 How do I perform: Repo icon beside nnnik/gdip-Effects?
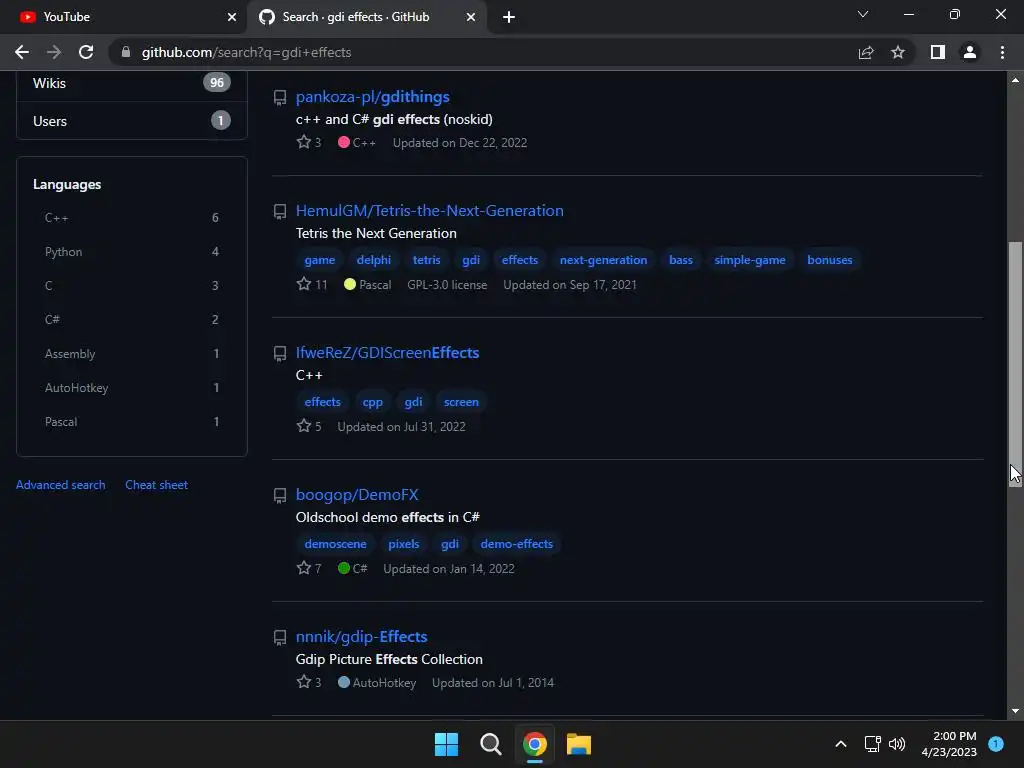tap(280, 637)
